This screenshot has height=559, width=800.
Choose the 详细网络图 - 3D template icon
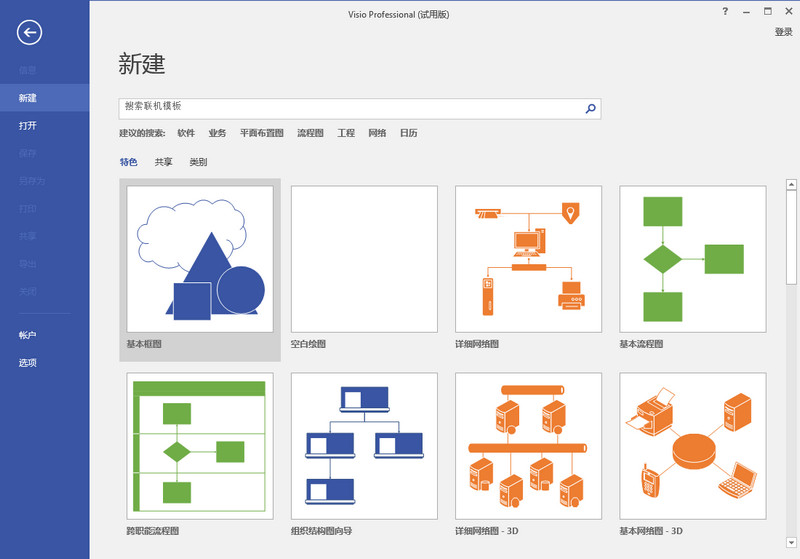tap(528, 446)
